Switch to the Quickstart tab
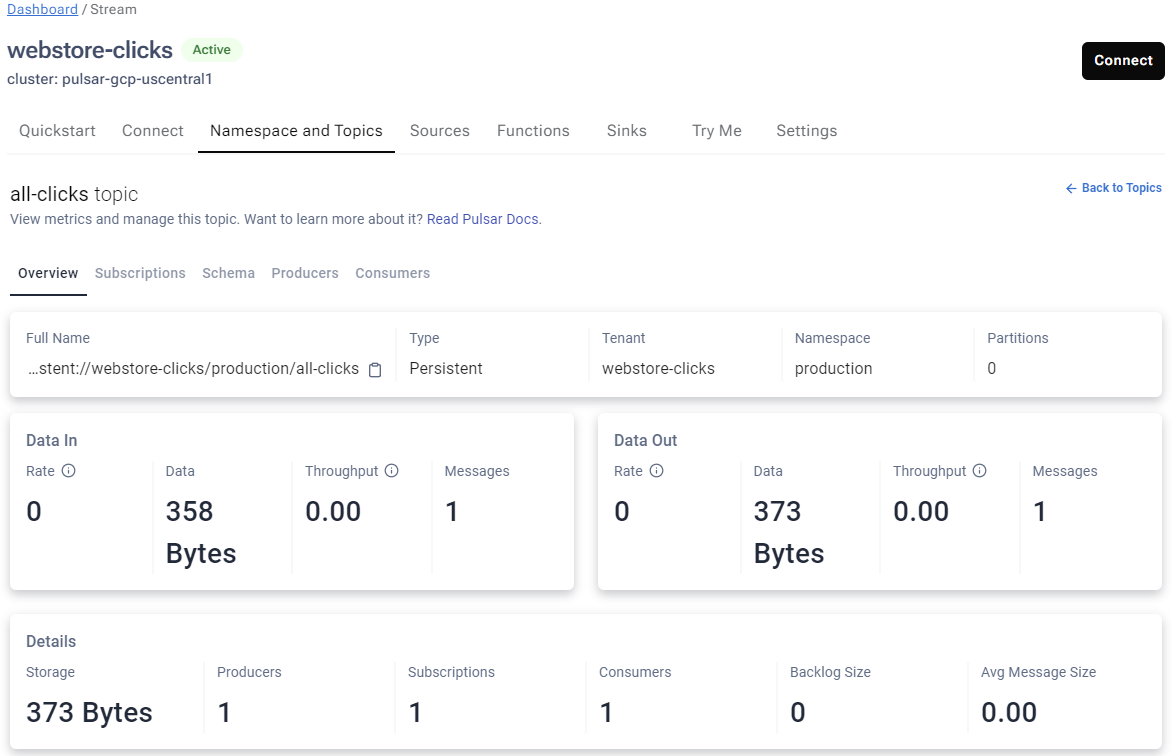The width and height of the screenshot is (1173, 756). click(57, 131)
